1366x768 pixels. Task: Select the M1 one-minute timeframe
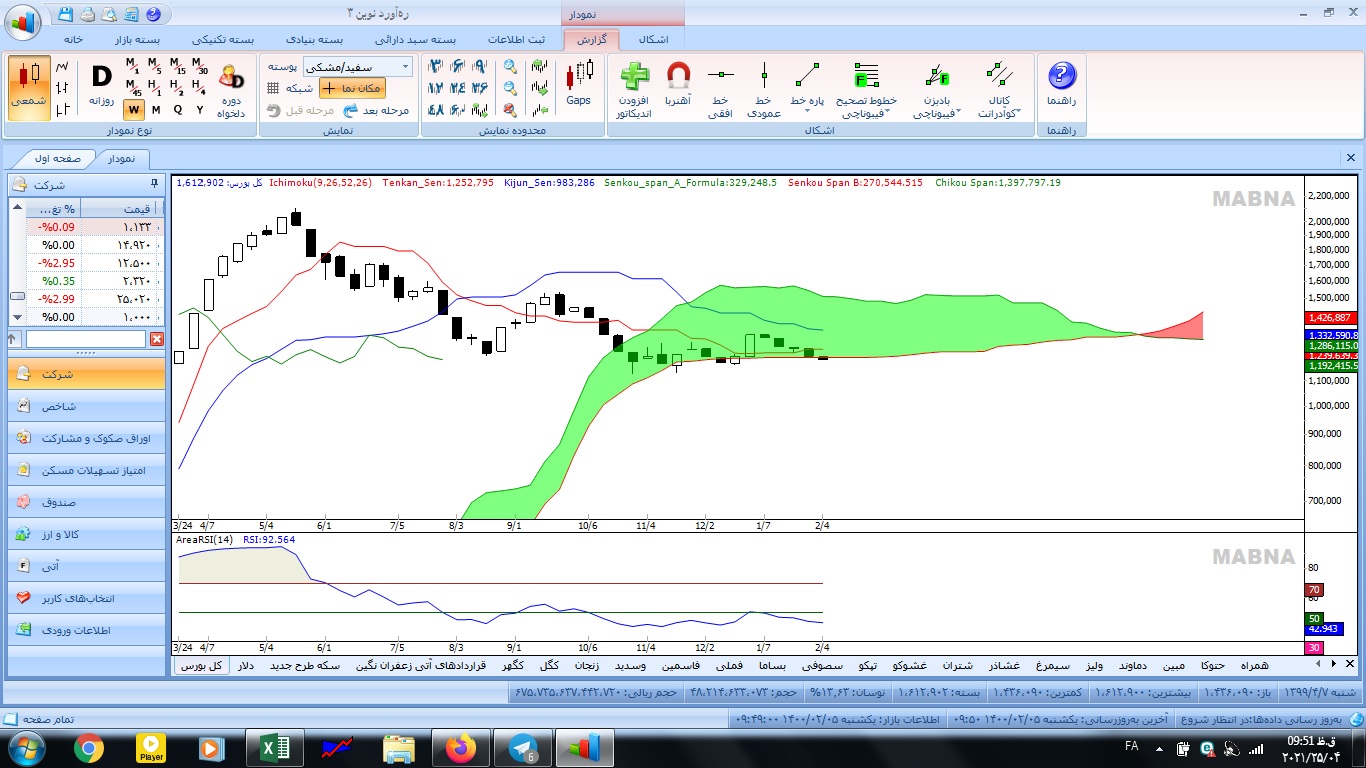point(133,67)
